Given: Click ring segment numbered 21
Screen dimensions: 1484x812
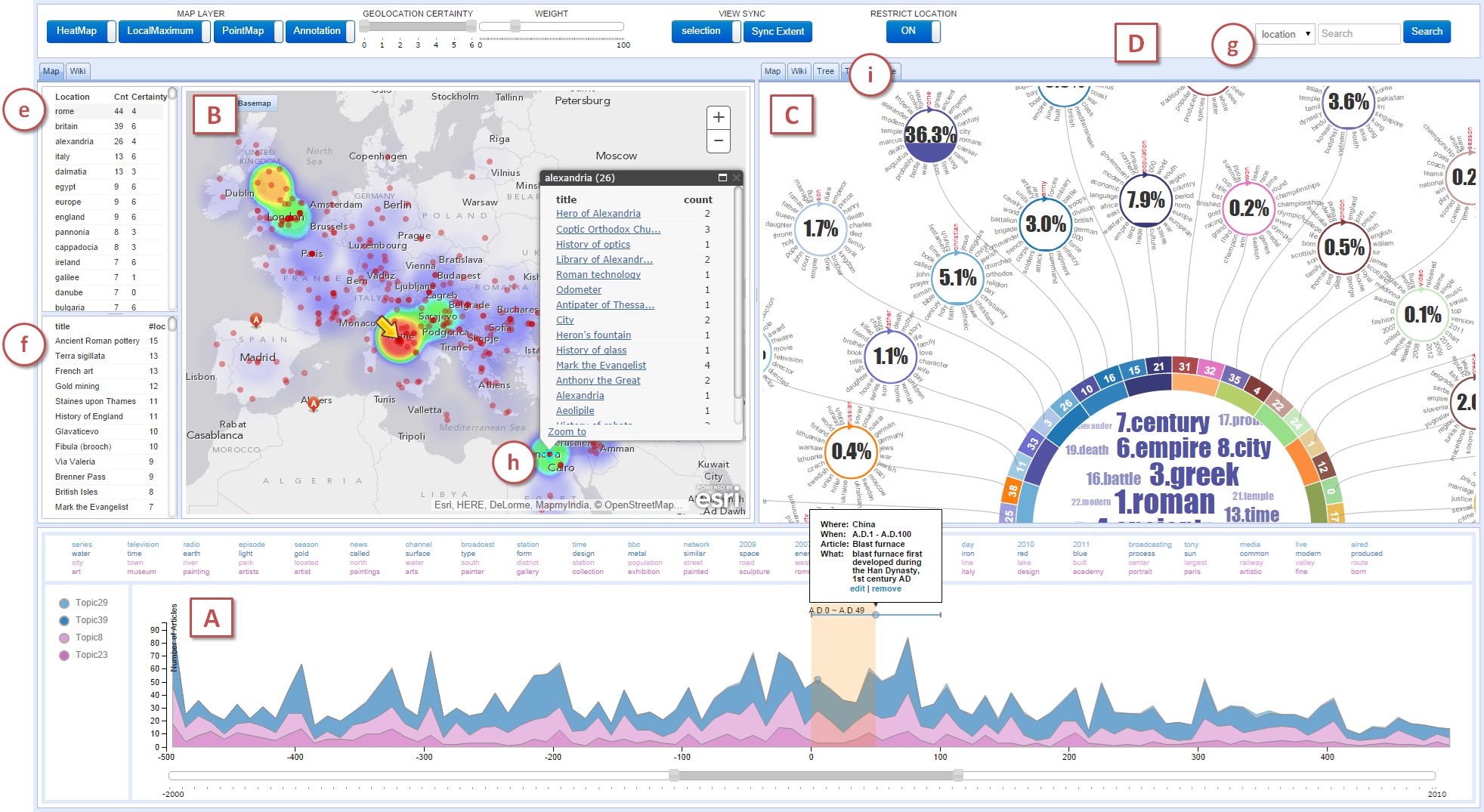Looking at the screenshot, I should [x=1158, y=367].
